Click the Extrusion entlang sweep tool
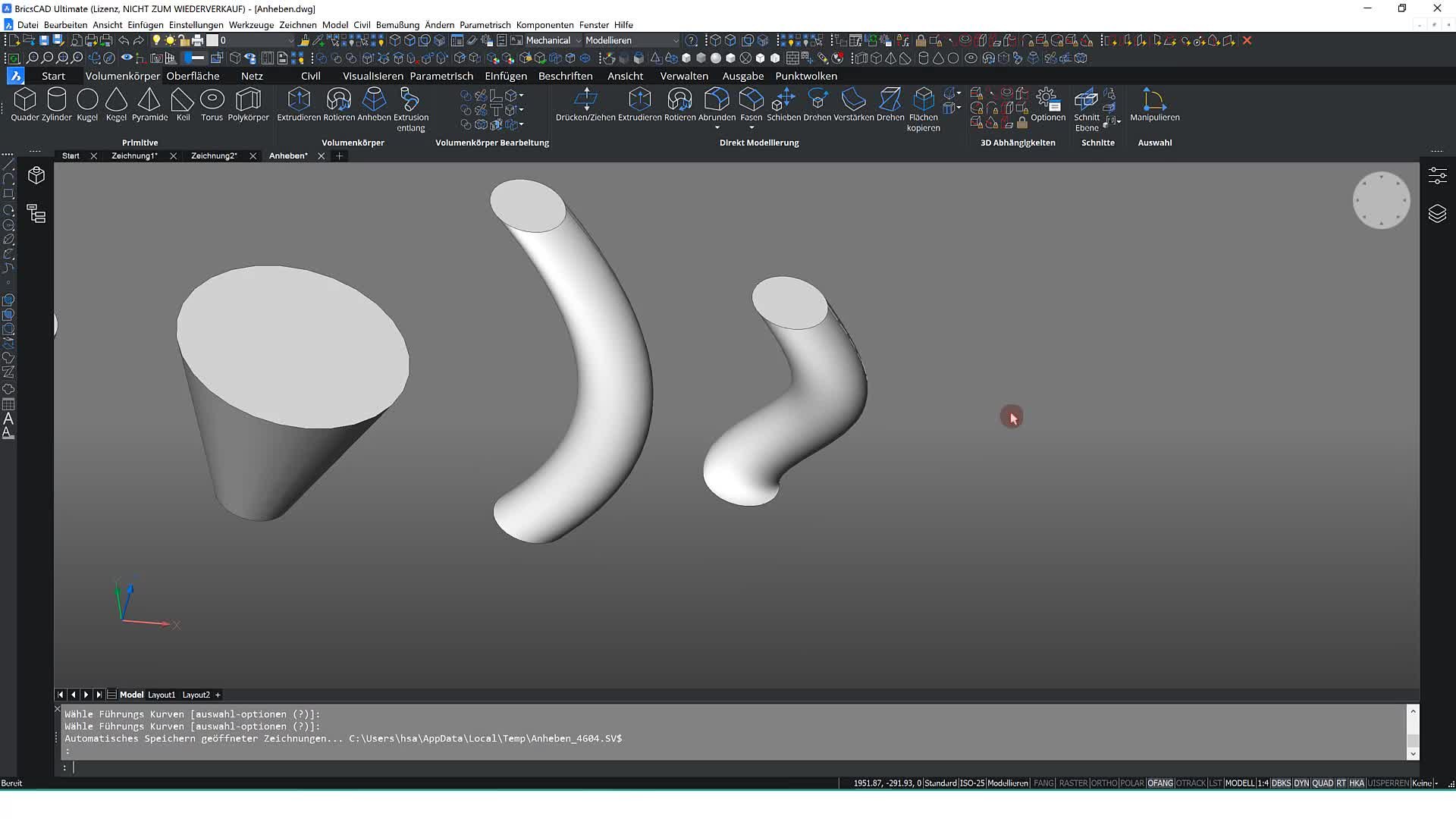 [x=410, y=108]
